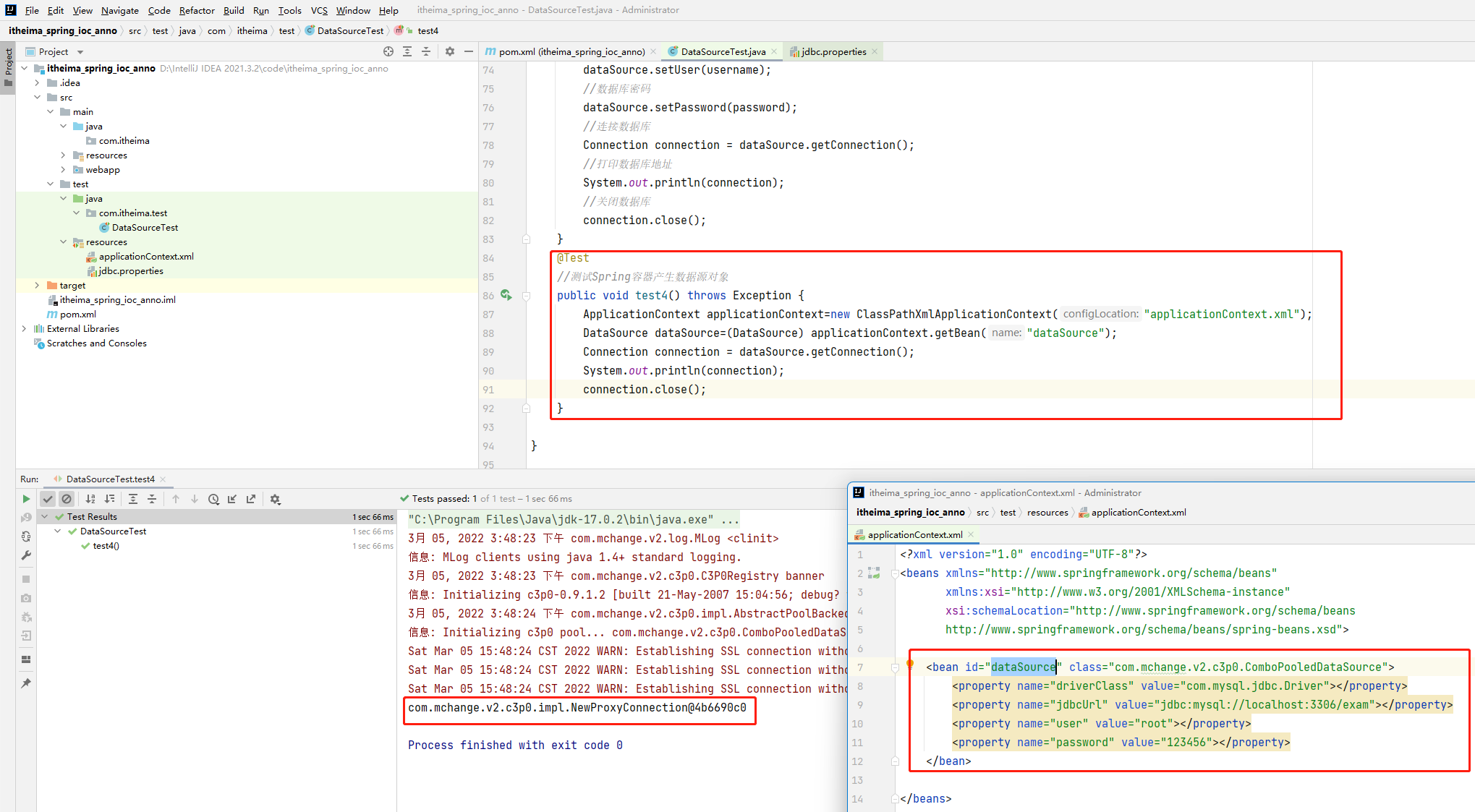
Task: Click the camera dump threads icon
Action: pos(26,598)
